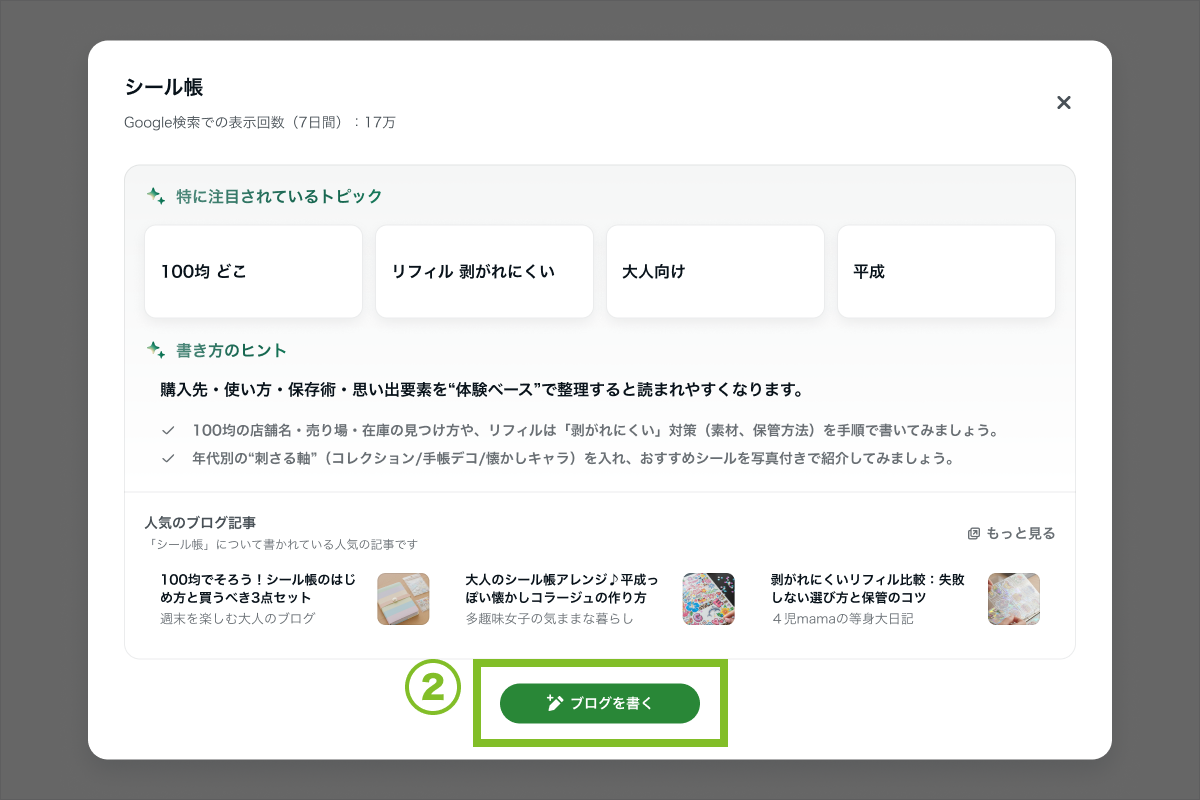Click the colorful sticker collage thumbnail
Image resolution: width=1200 pixels, height=800 pixels.
[x=708, y=599]
